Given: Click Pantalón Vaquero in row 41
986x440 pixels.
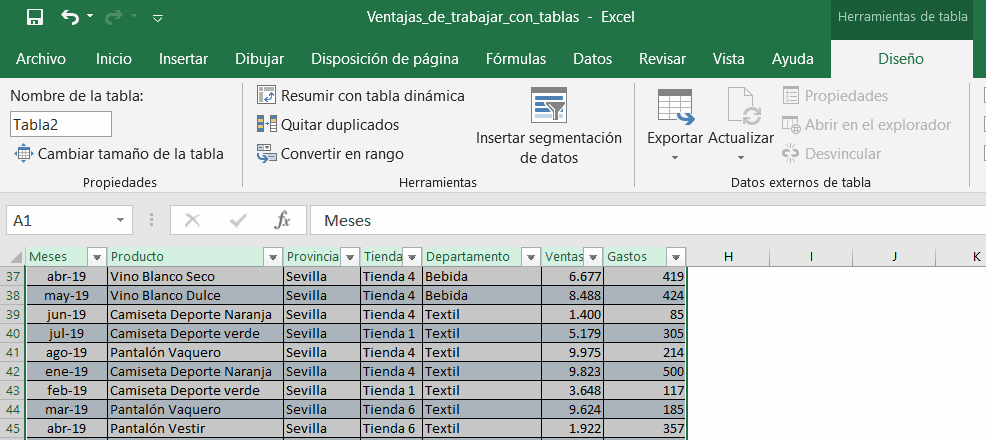Looking at the screenshot, I should point(195,353).
